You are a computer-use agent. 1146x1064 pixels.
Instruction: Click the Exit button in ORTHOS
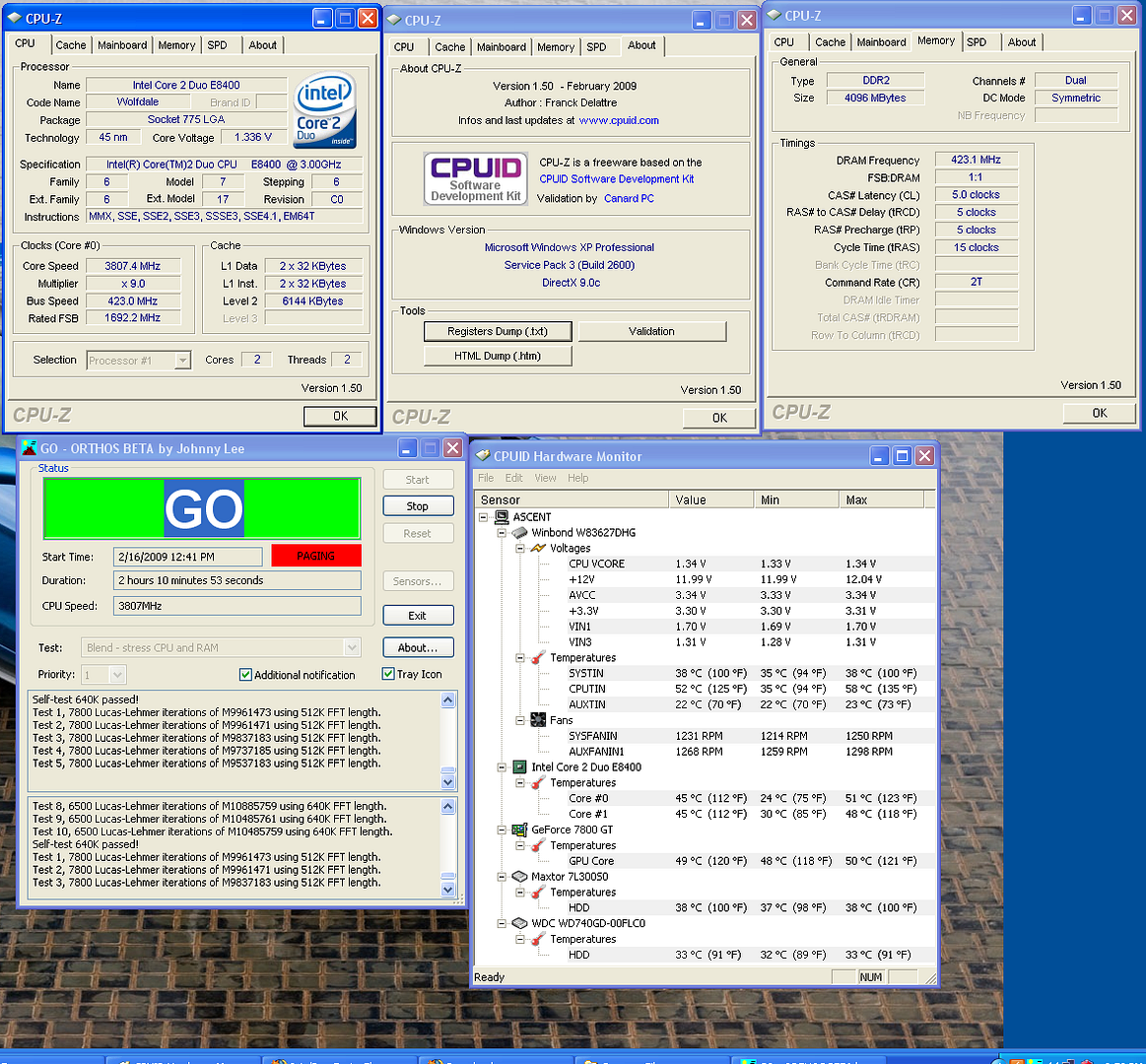click(x=418, y=616)
